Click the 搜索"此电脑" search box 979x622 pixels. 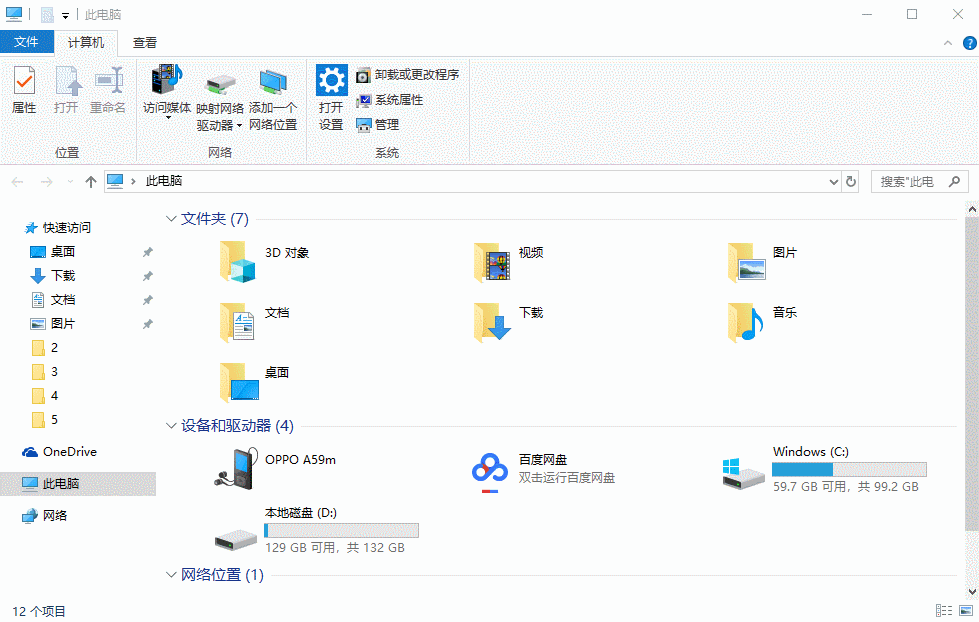coord(910,181)
